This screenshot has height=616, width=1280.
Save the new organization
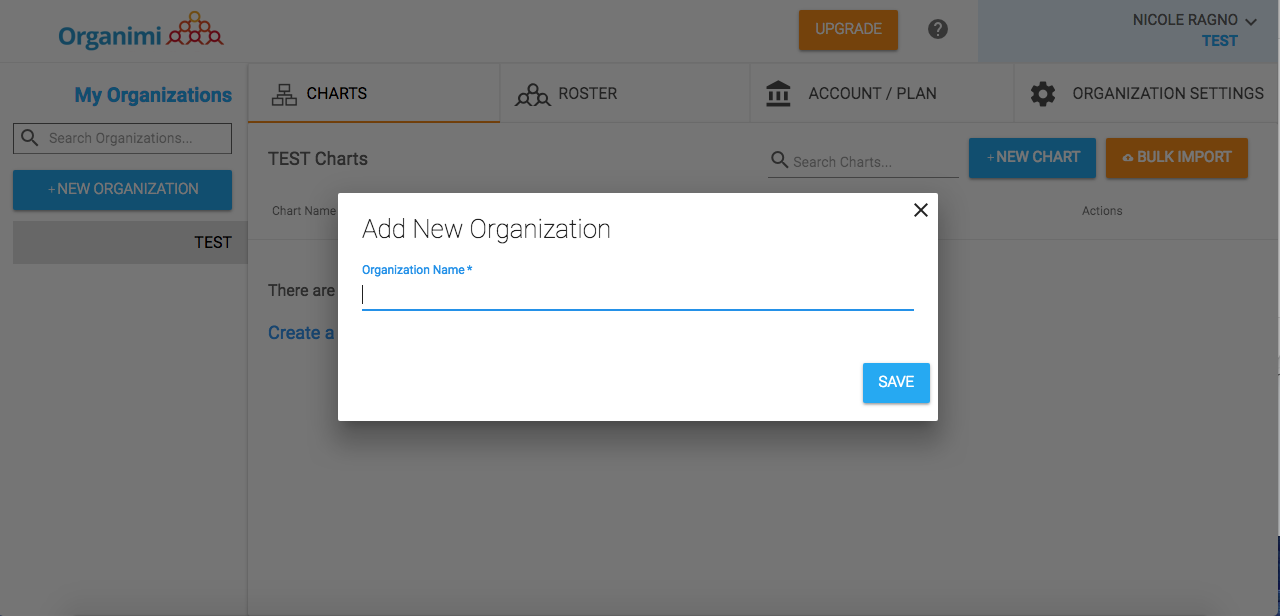pos(896,383)
